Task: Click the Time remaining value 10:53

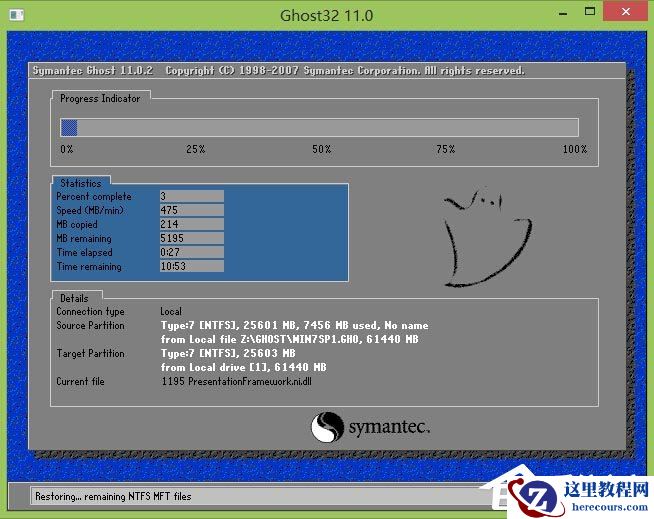Action: click(x=192, y=266)
